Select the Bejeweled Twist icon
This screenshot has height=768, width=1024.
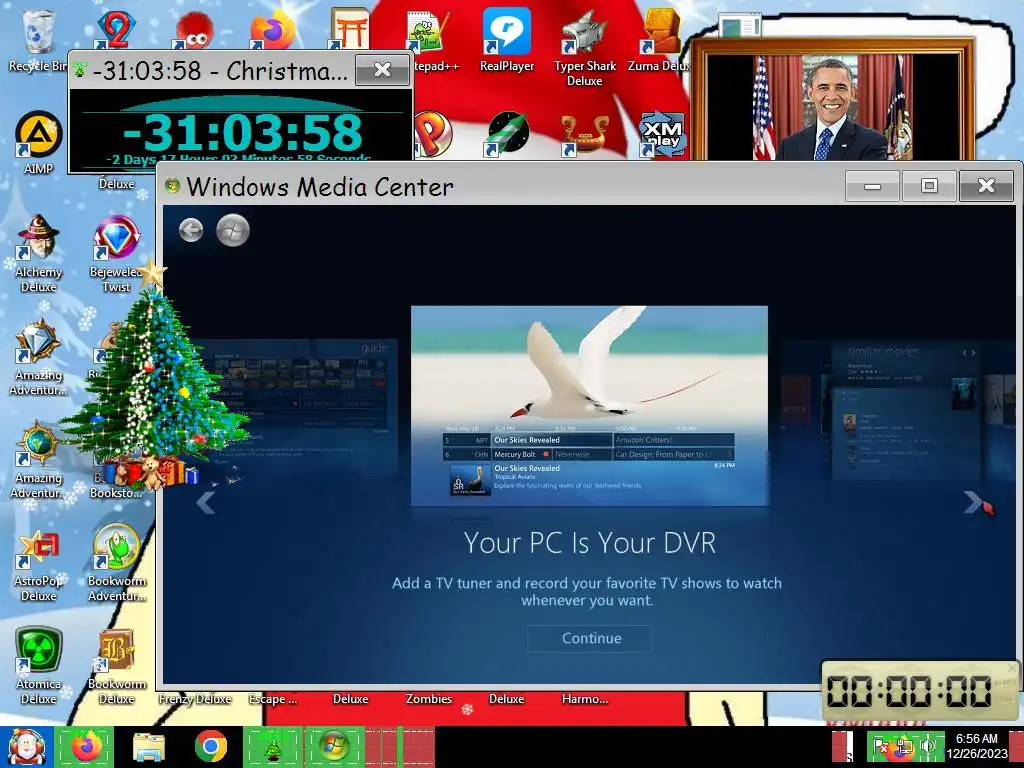(x=116, y=253)
